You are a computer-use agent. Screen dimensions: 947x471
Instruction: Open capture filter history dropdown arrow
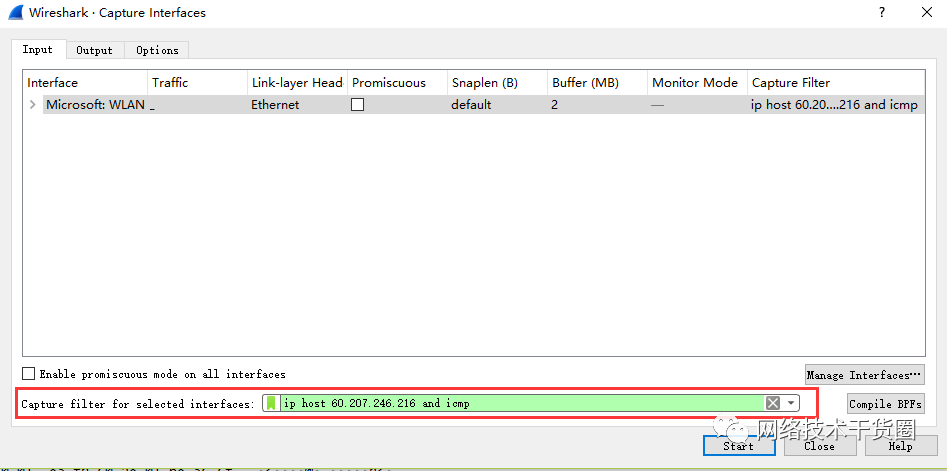[x=791, y=403]
